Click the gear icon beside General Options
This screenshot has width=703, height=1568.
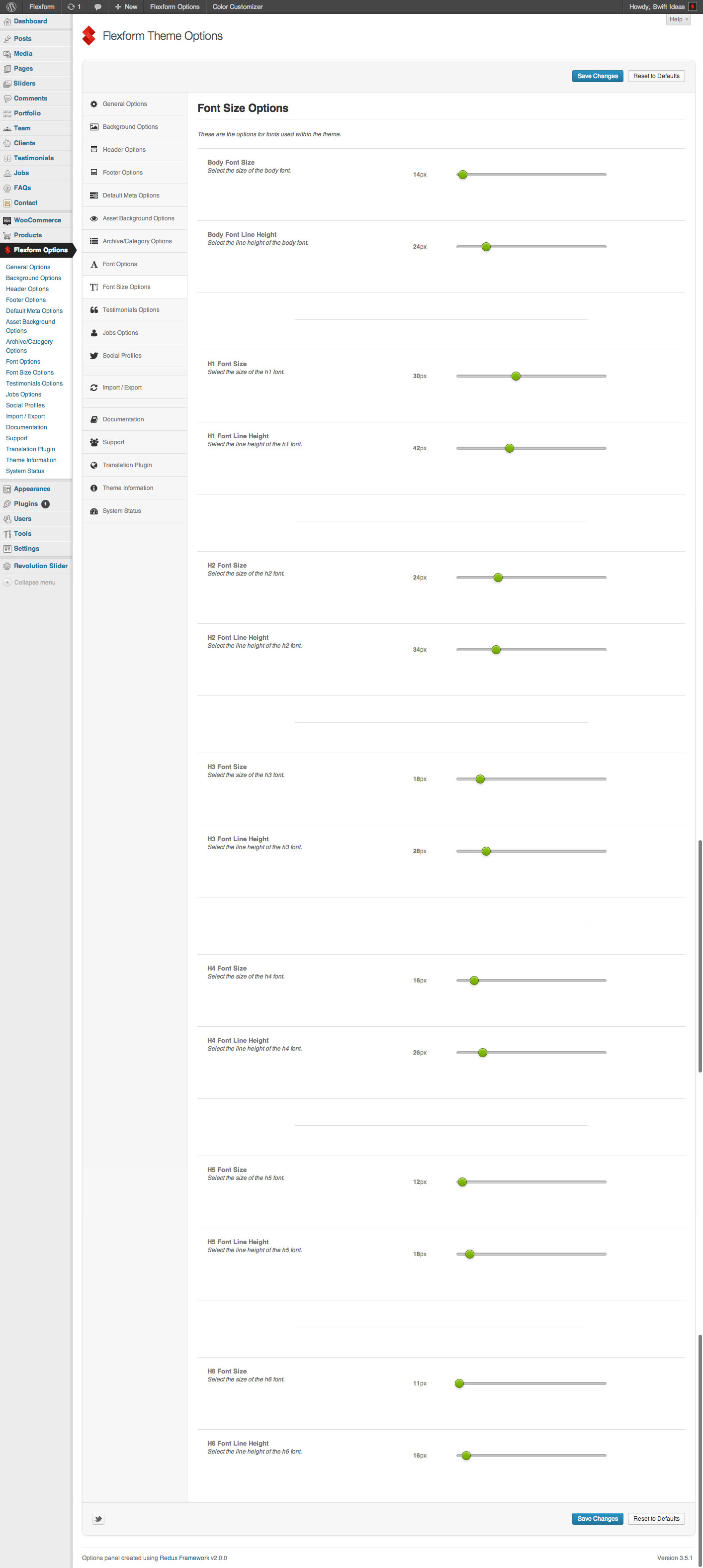coord(93,104)
